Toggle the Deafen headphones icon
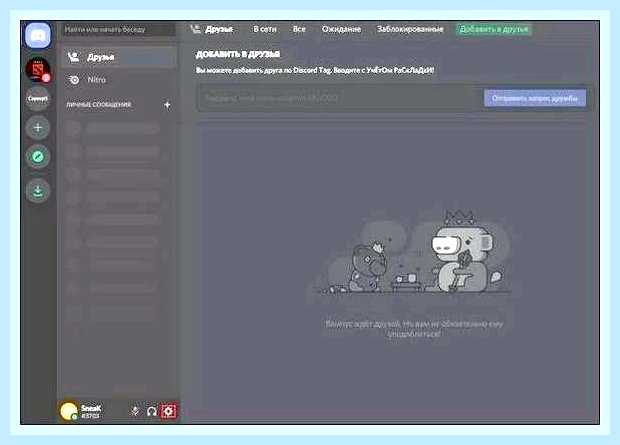 tap(152, 411)
